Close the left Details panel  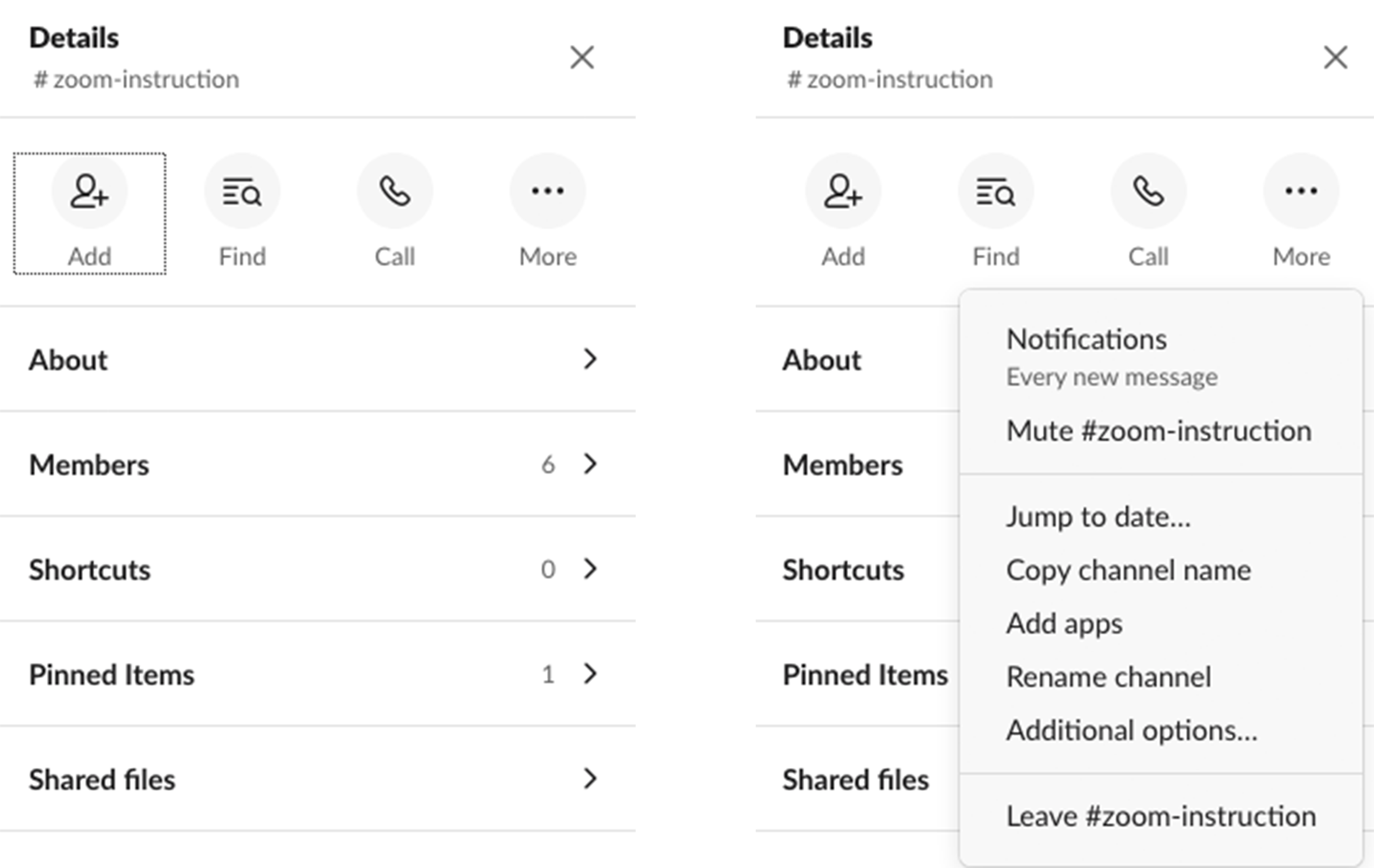pos(582,58)
